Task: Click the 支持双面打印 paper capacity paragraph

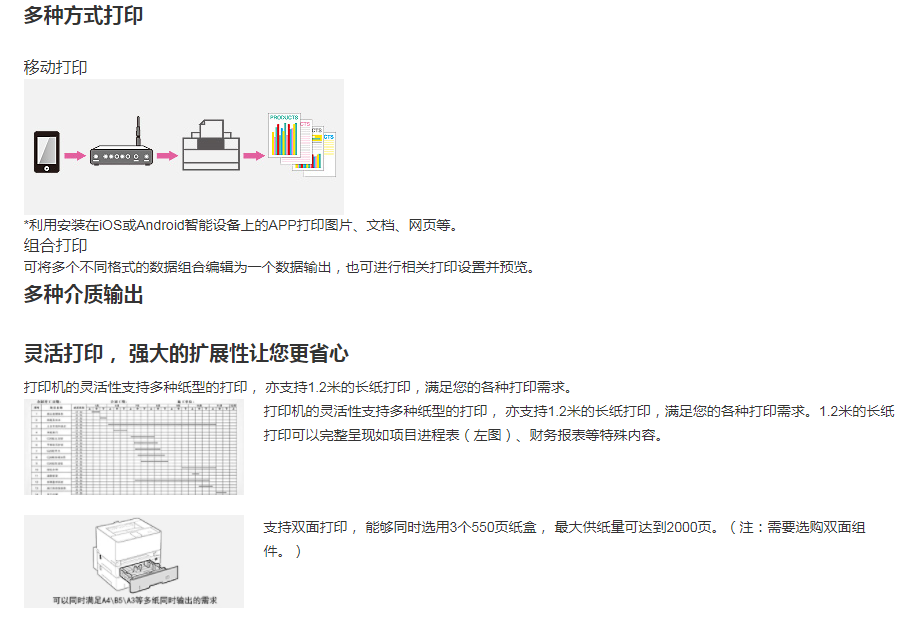Action: [565, 538]
